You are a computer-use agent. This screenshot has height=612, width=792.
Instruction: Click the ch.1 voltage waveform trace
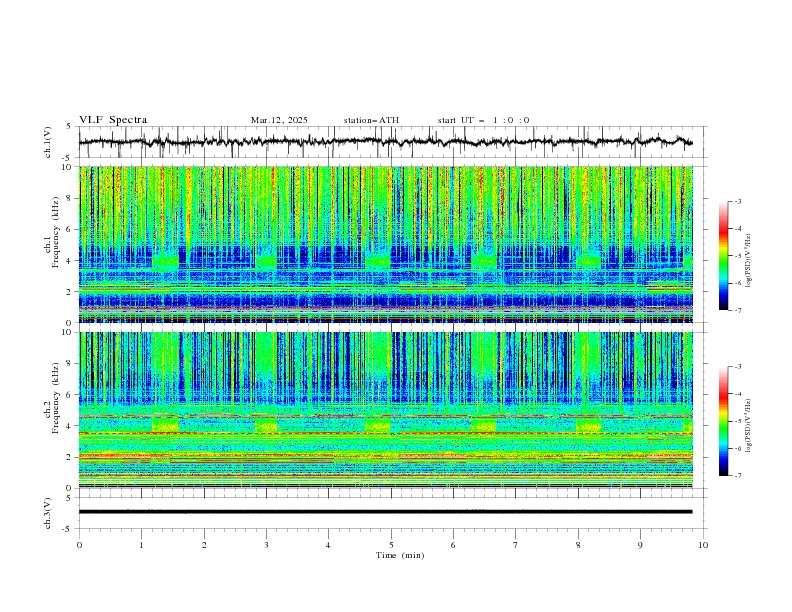[x=386, y=142]
